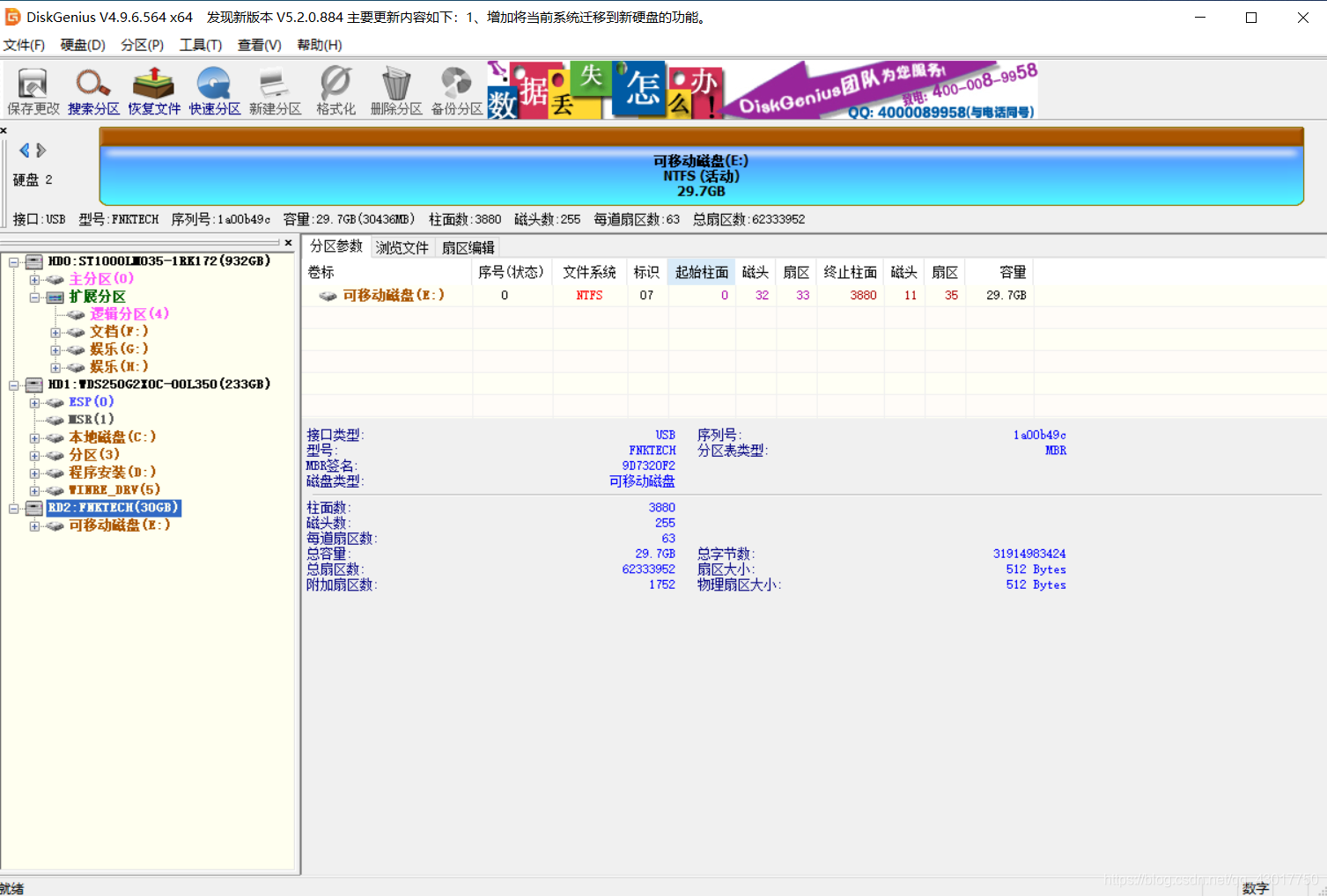
Task: Click the 29.7GB capacity cell in table
Action: 1006,296
